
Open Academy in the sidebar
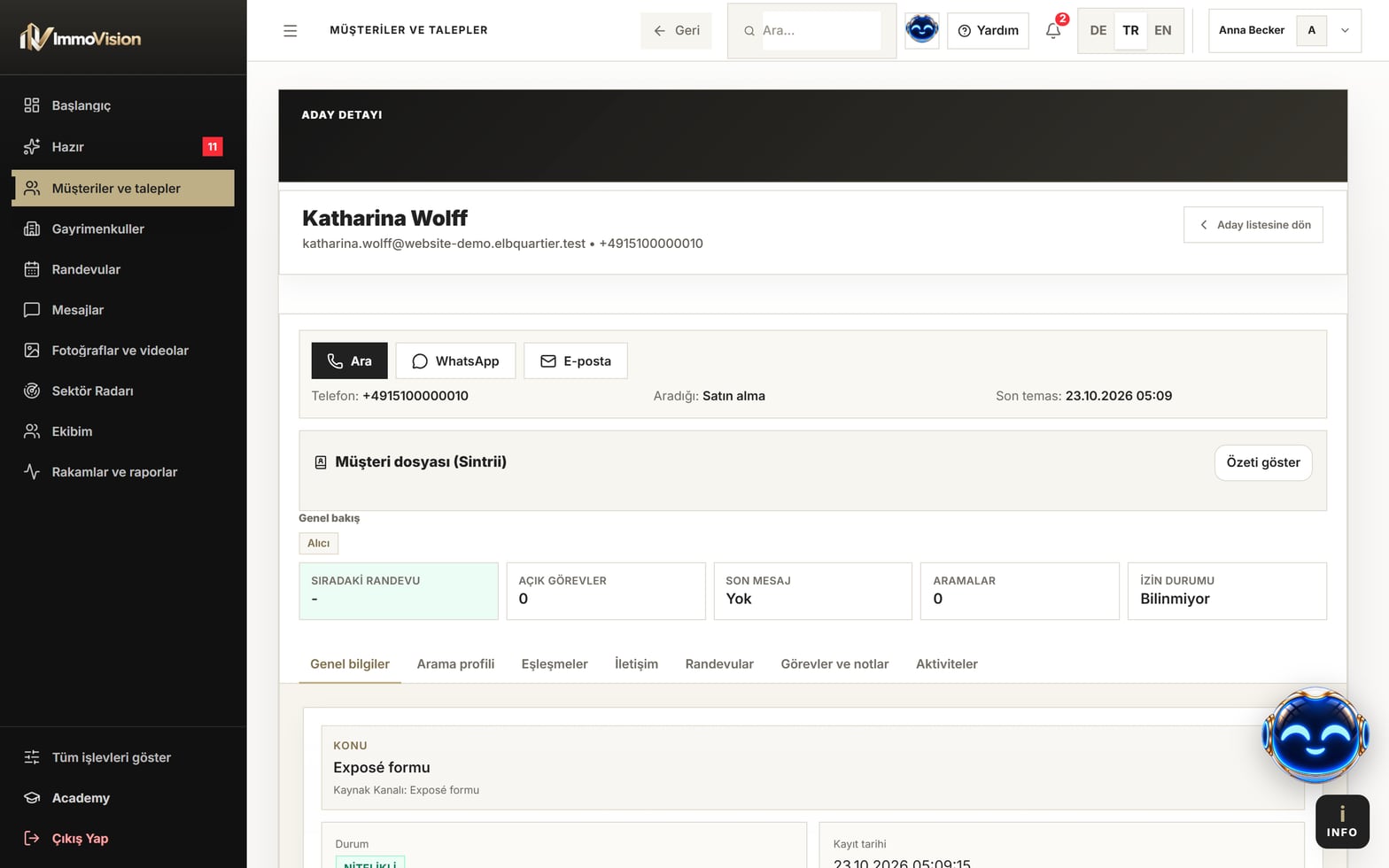click(123, 798)
